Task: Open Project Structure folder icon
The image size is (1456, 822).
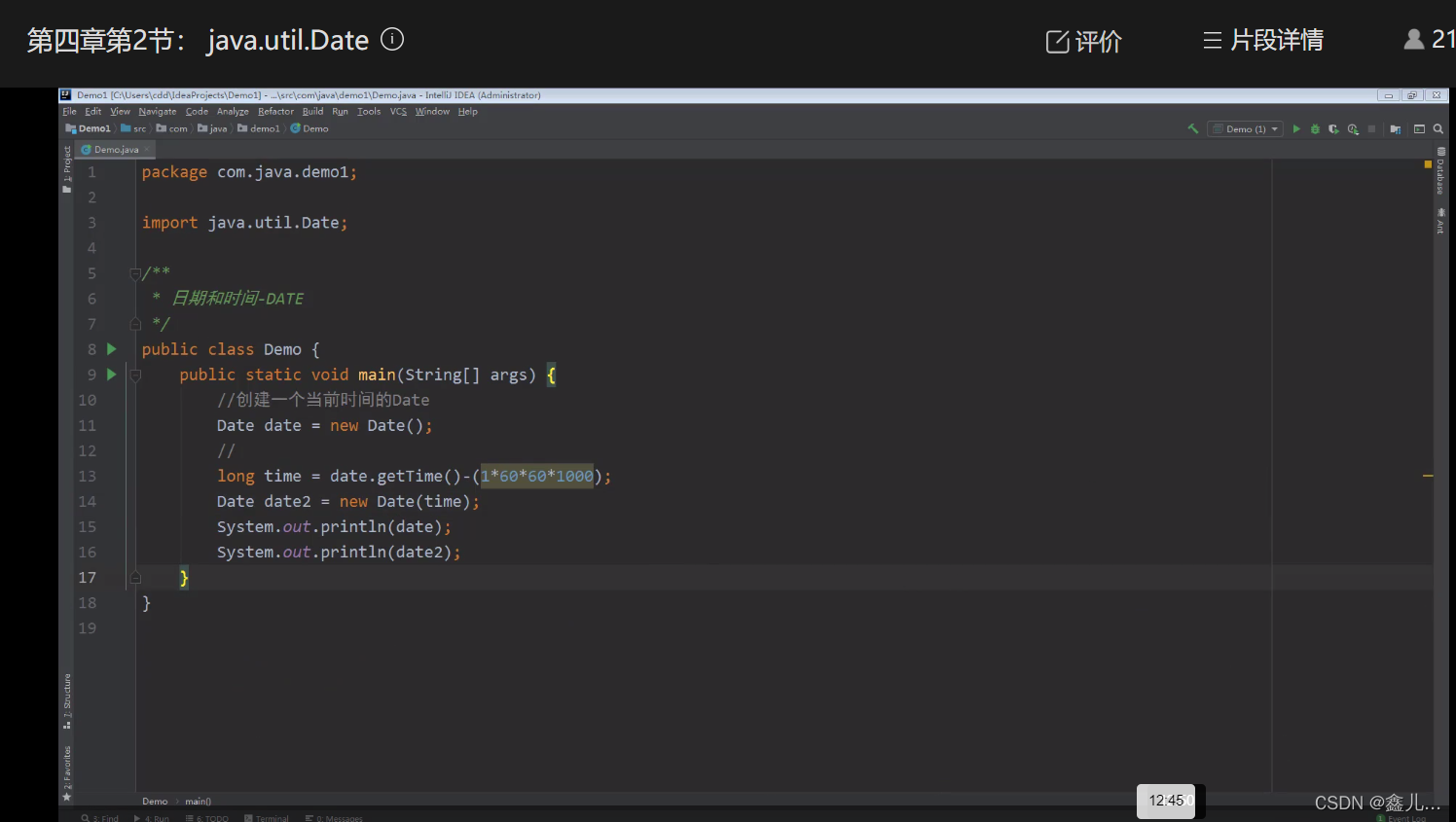Action: [1396, 128]
